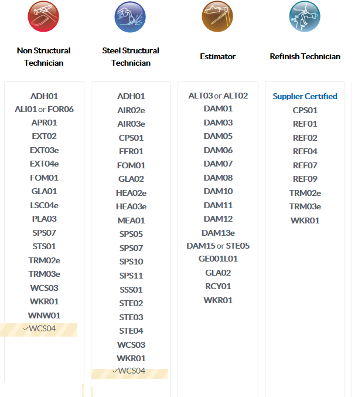Open the Steel Structural Technician heading
Viewport: 361px width, 397px height.
(x=131, y=57)
